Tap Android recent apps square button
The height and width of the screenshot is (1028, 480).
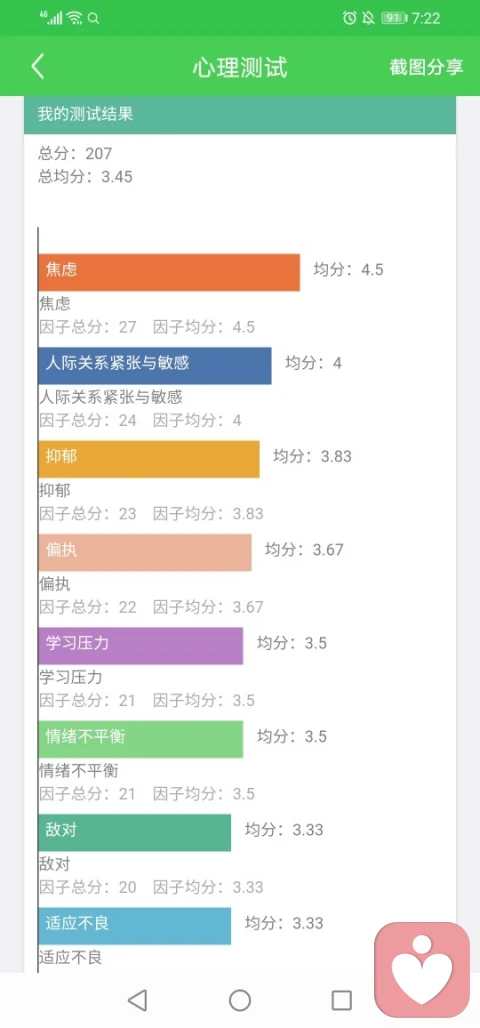pos(342,1000)
